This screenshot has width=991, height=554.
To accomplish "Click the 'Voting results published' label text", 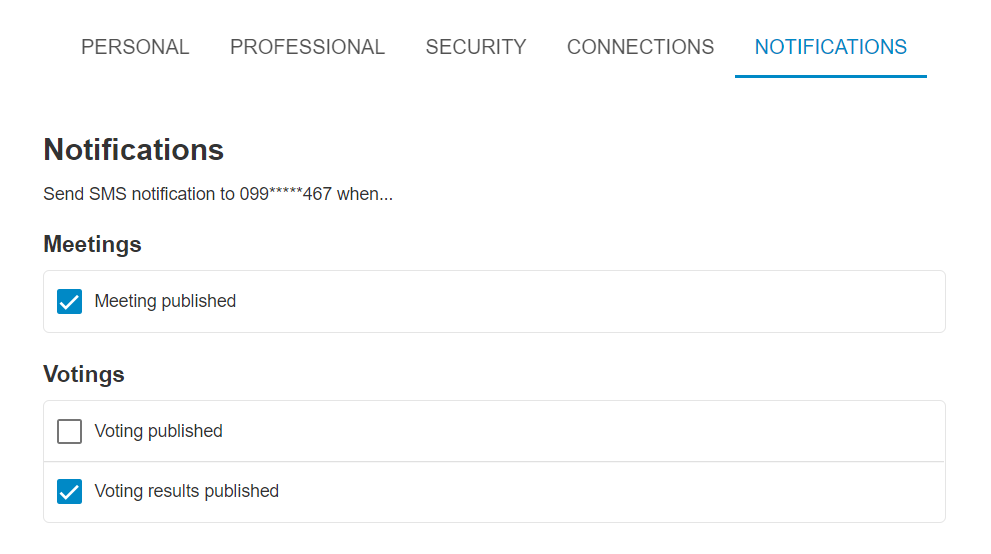I will pyautogui.click(x=186, y=491).
